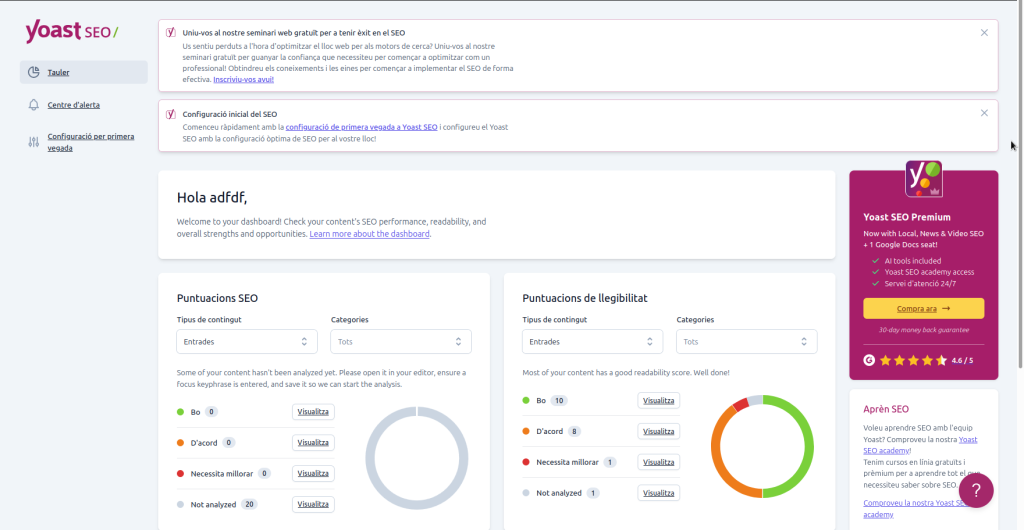The height and width of the screenshot is (530, 1024).
Task: Open Learn more about the dashboard link
Action: coord(369,234)
